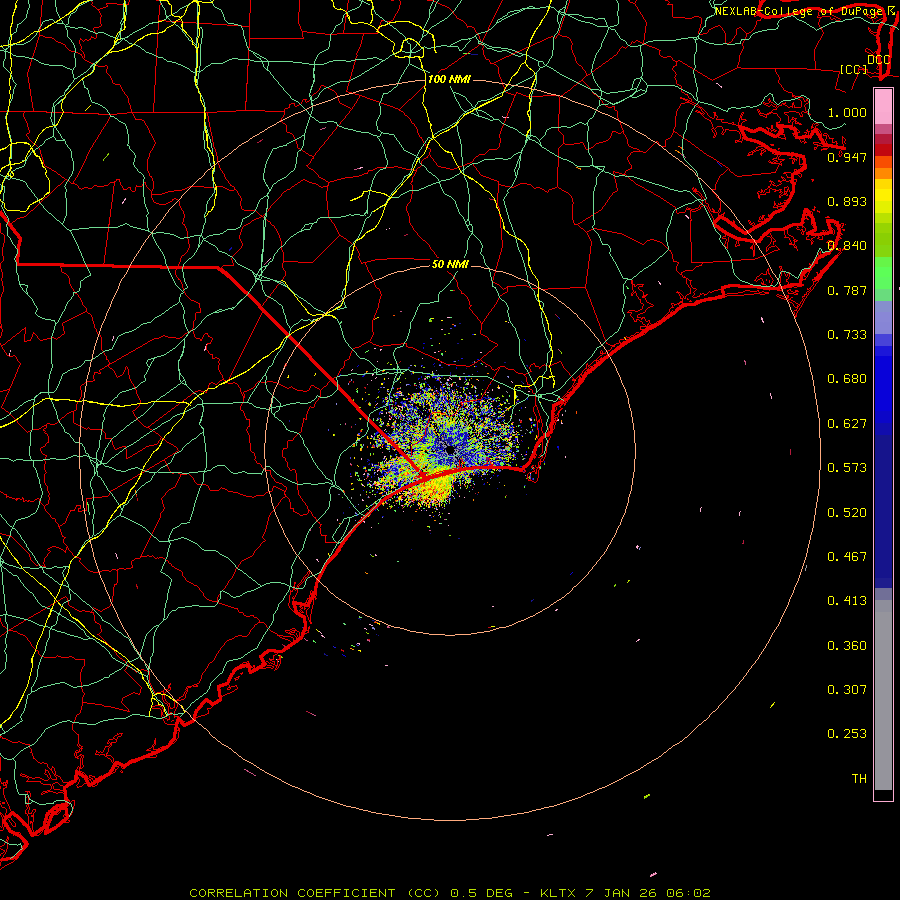The image size is (900, 900).
Task: Select the lavender swatch on the color bar
Action: pyautogui.click(x=883, y=318)
